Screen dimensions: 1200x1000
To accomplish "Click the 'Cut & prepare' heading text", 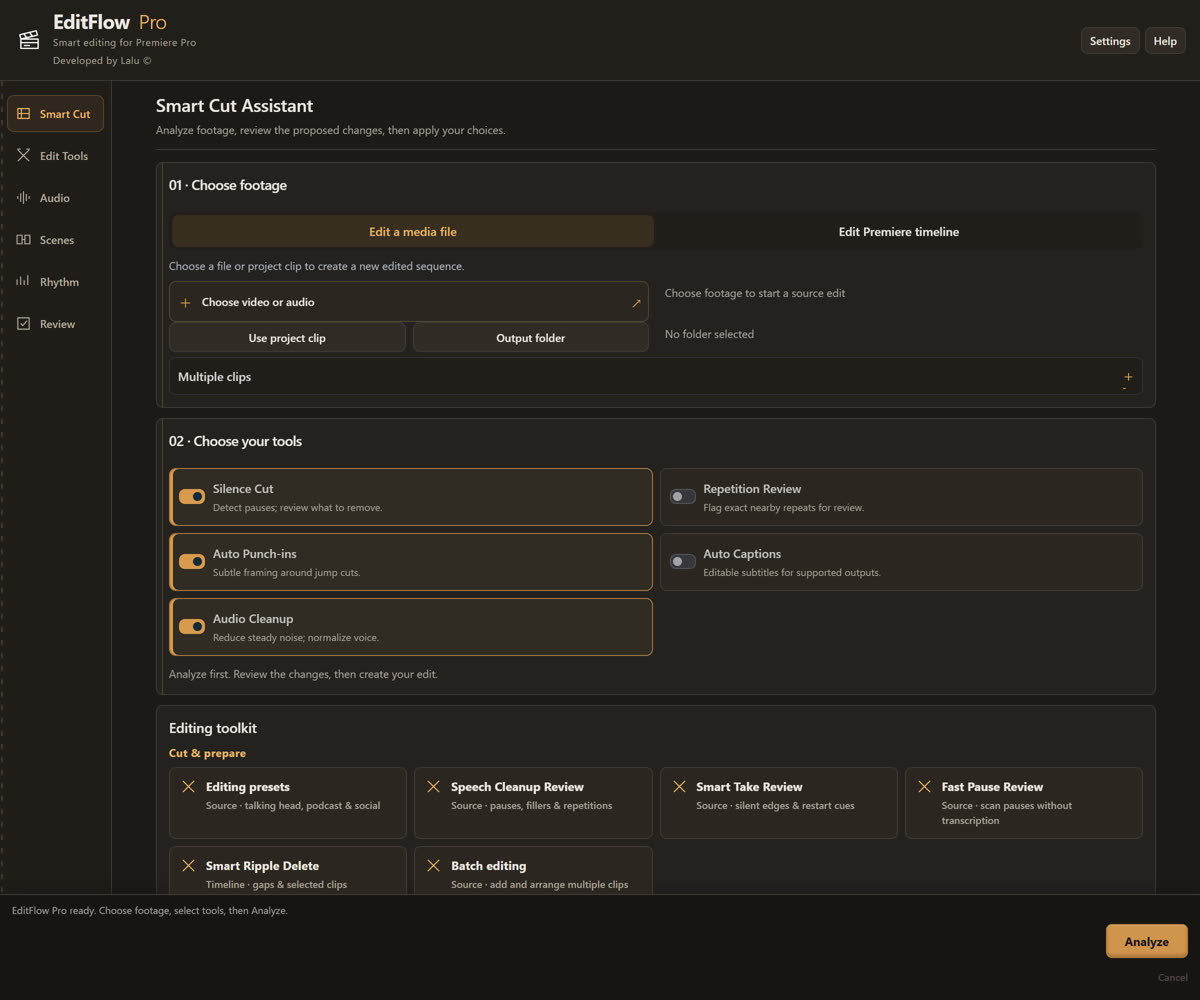I will click(x=207, y=753).
